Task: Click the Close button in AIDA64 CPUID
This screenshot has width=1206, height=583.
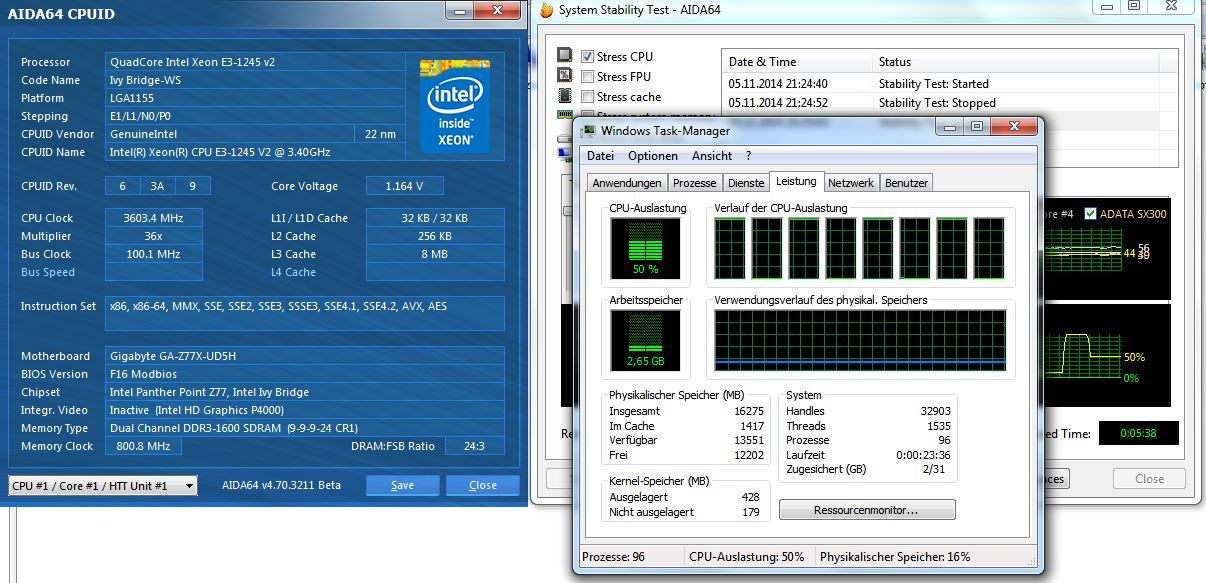Action: click(x=483, y=485)
